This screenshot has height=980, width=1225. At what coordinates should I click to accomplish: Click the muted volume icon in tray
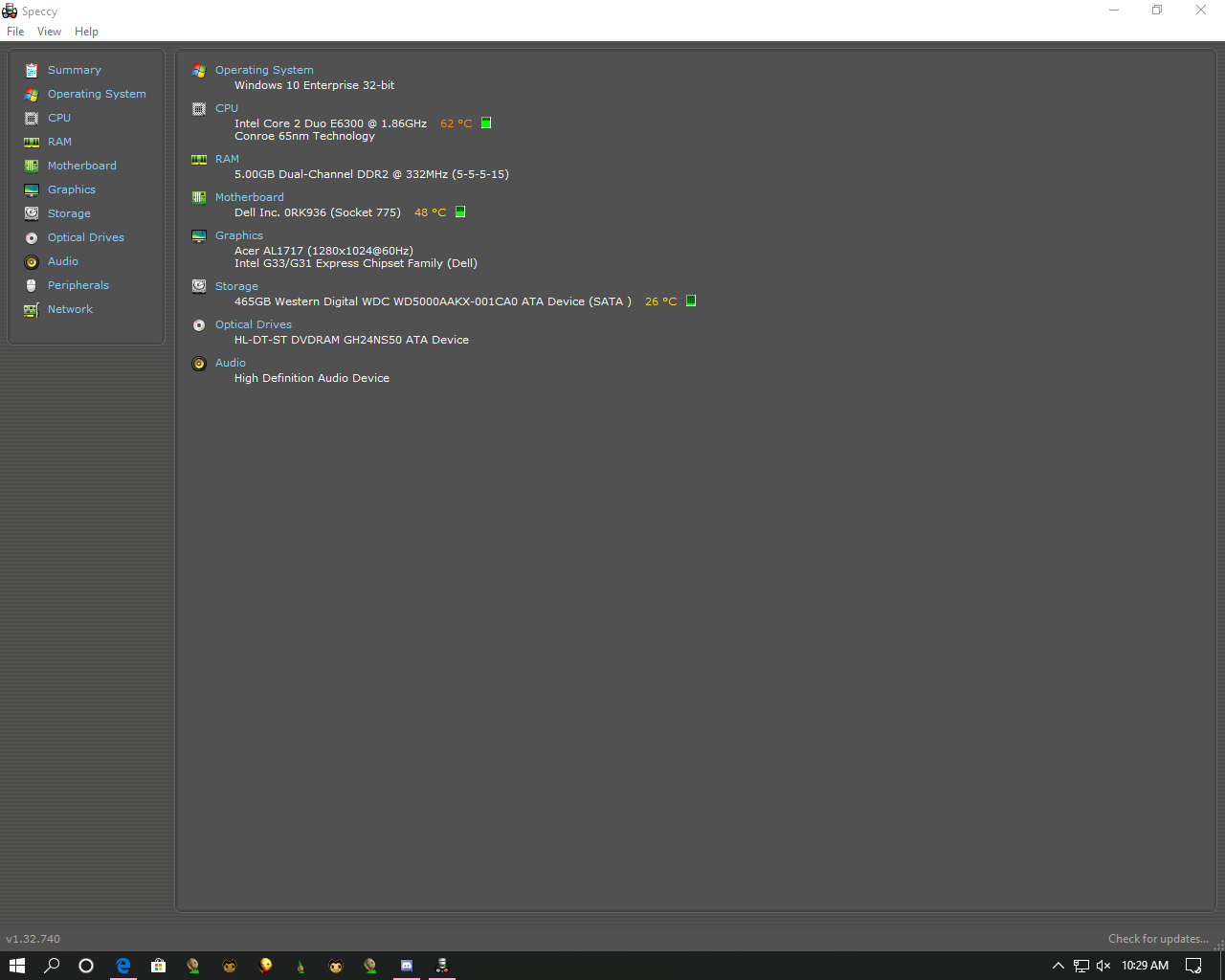[1103, 966]
